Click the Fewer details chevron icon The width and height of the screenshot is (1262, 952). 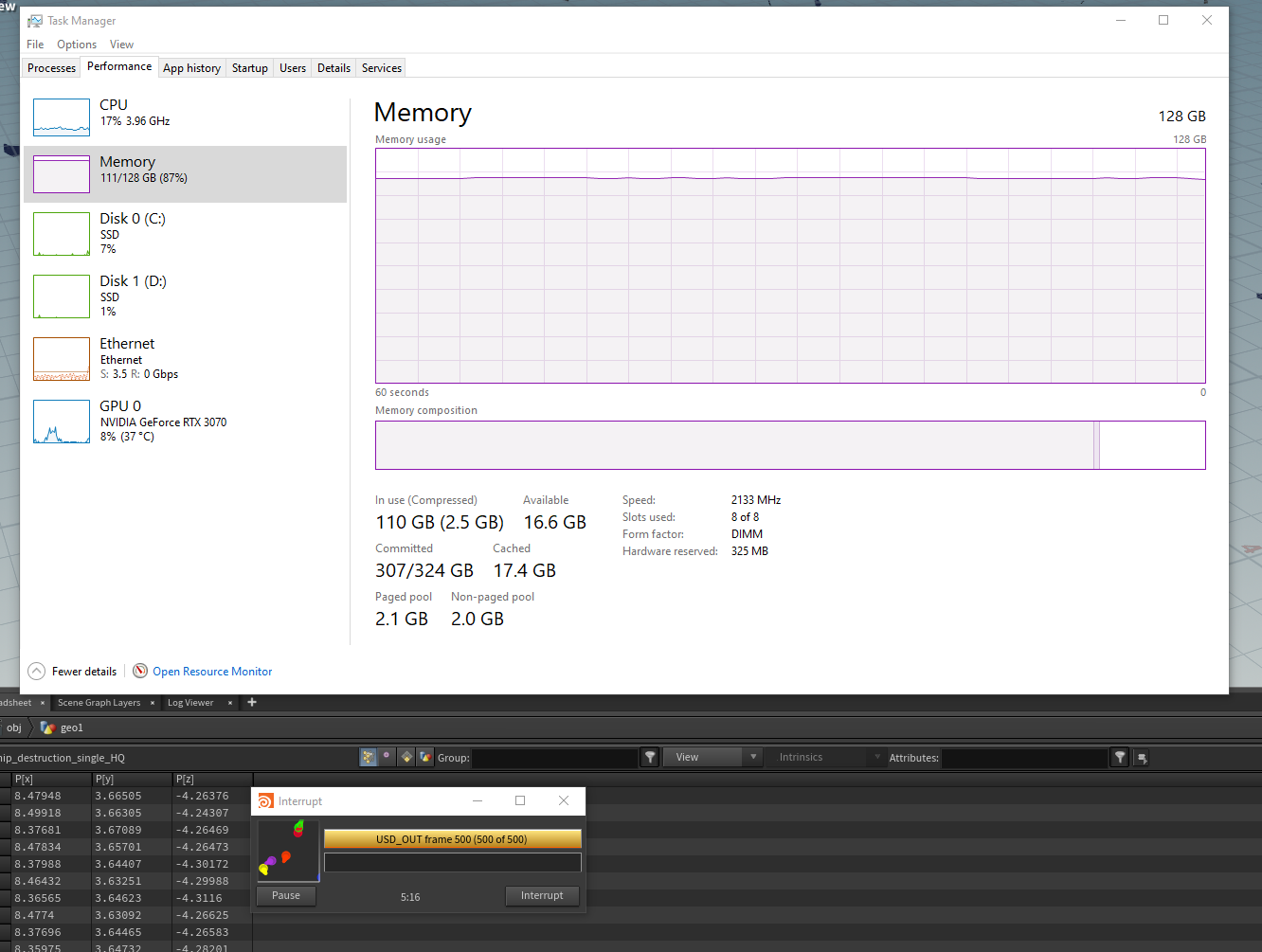[x=37, y=671]
